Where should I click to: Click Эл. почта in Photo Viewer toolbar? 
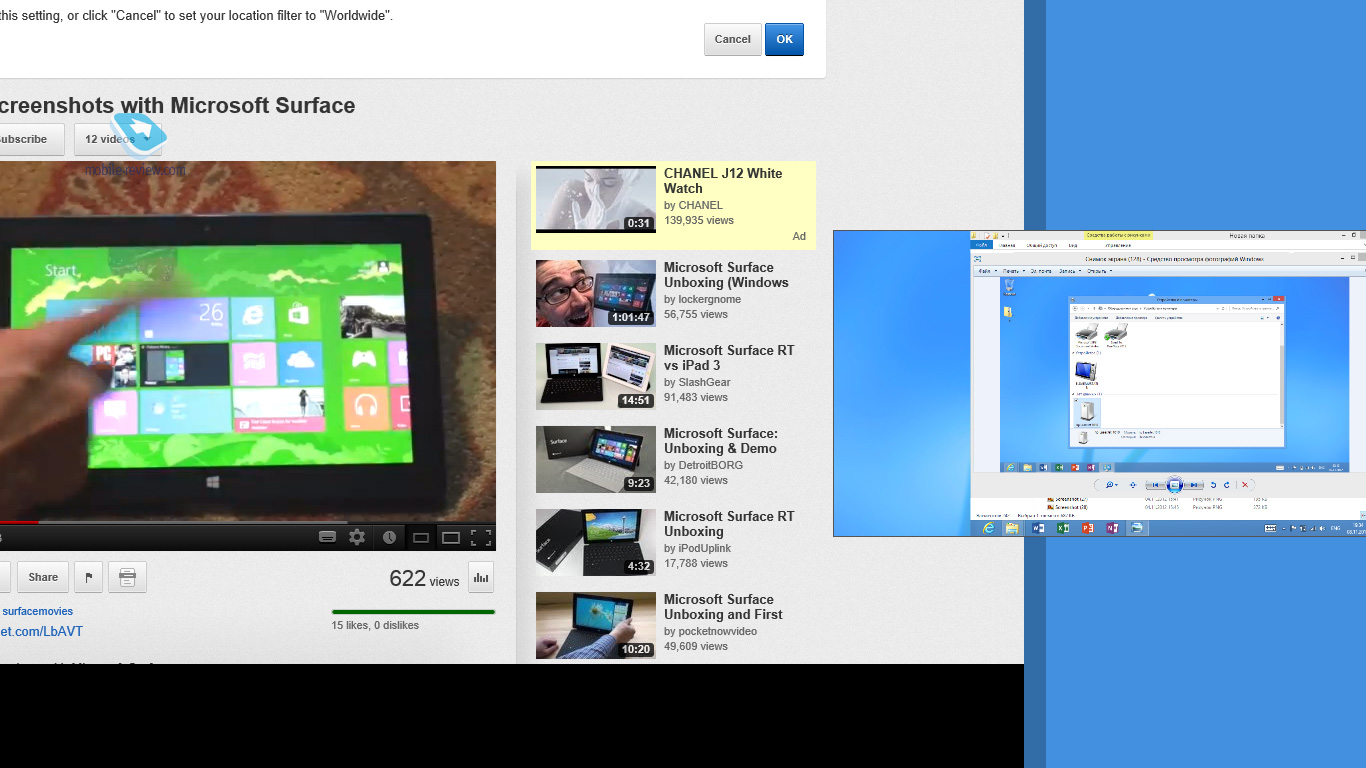pyautogui.click(x=1041, y=271)
